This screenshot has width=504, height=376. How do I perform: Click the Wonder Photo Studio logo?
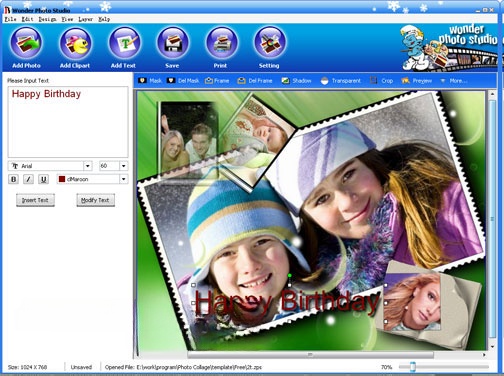(x=449, y=47)
